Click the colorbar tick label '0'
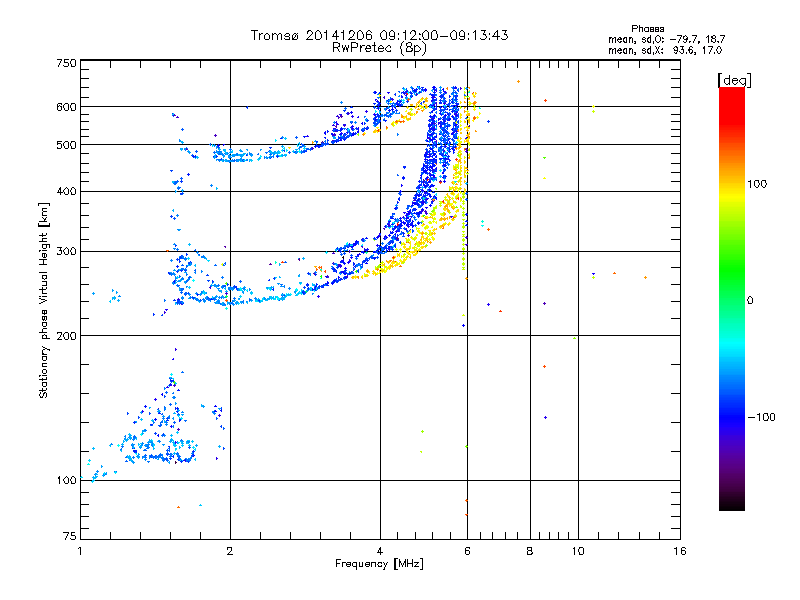The width and height of the screenshot is (800, 600). click(750, 301)
